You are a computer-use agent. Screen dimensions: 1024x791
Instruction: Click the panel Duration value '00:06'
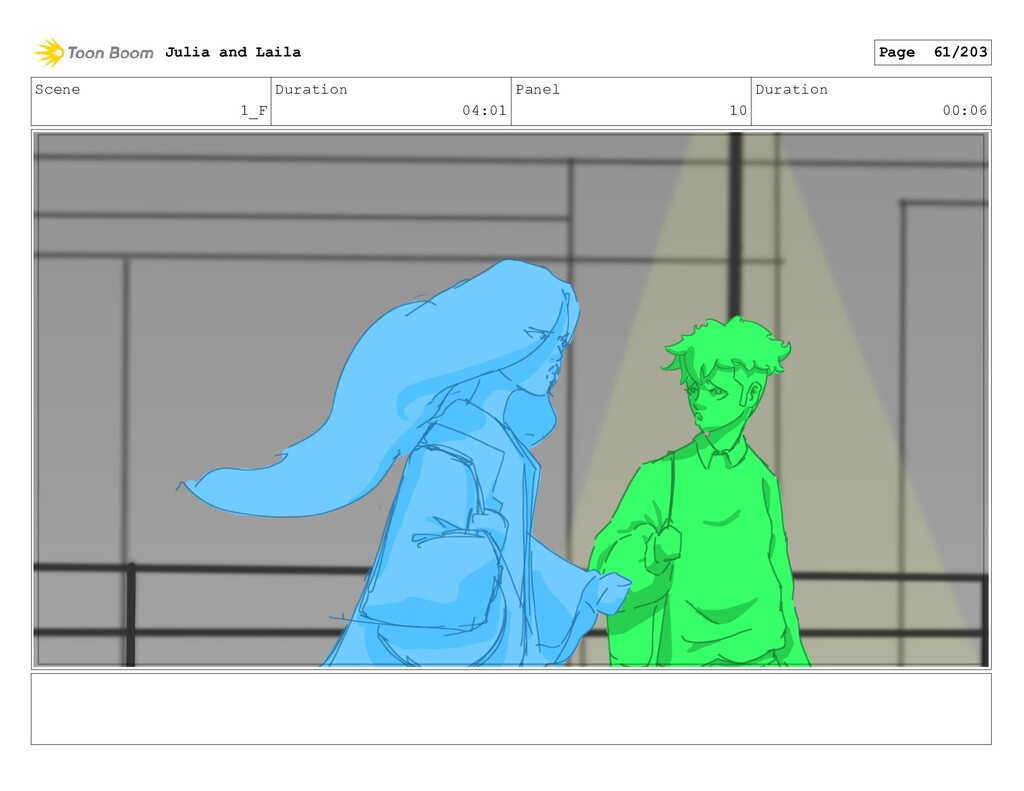[965, 110]
